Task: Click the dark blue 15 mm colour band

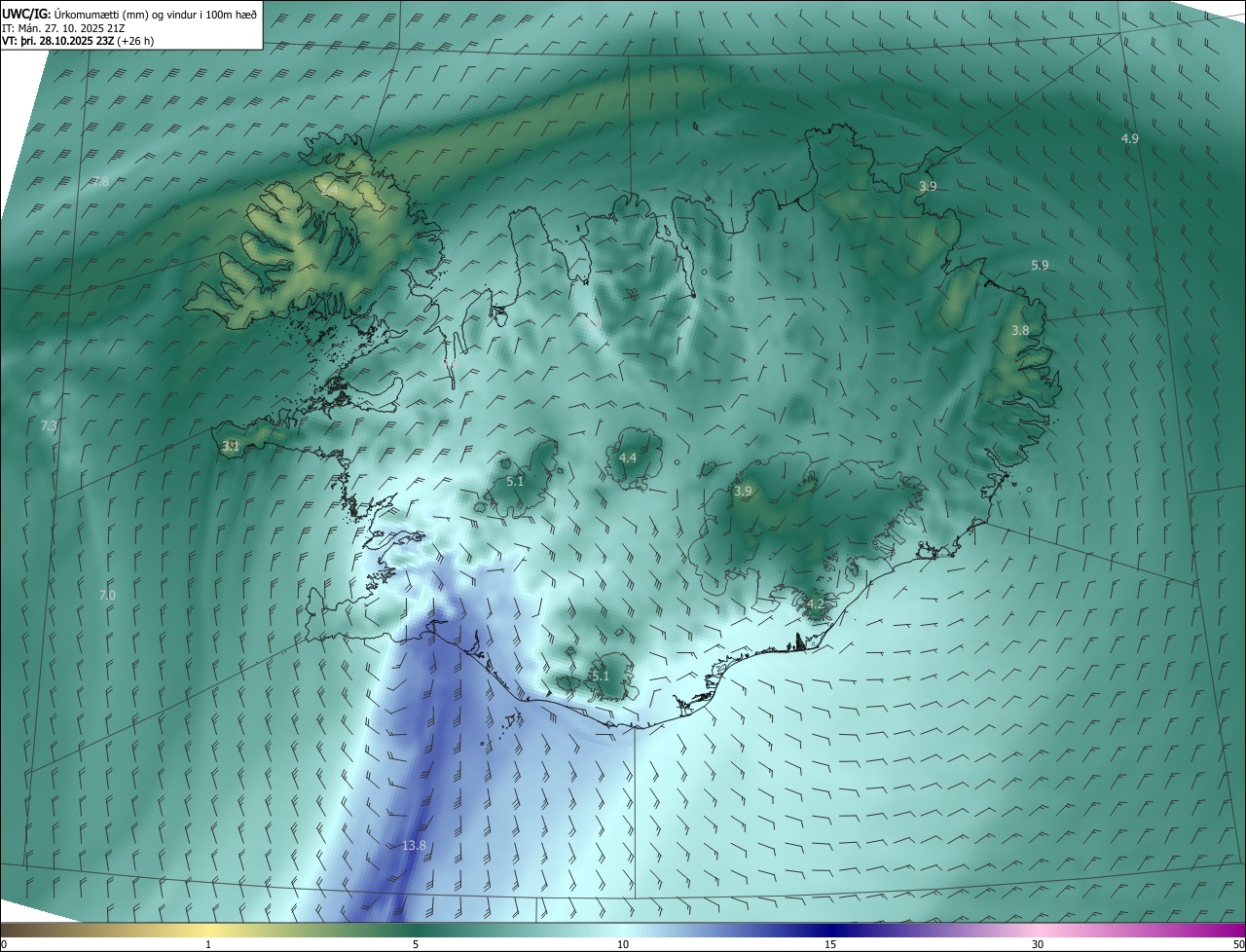Action: 830,930
